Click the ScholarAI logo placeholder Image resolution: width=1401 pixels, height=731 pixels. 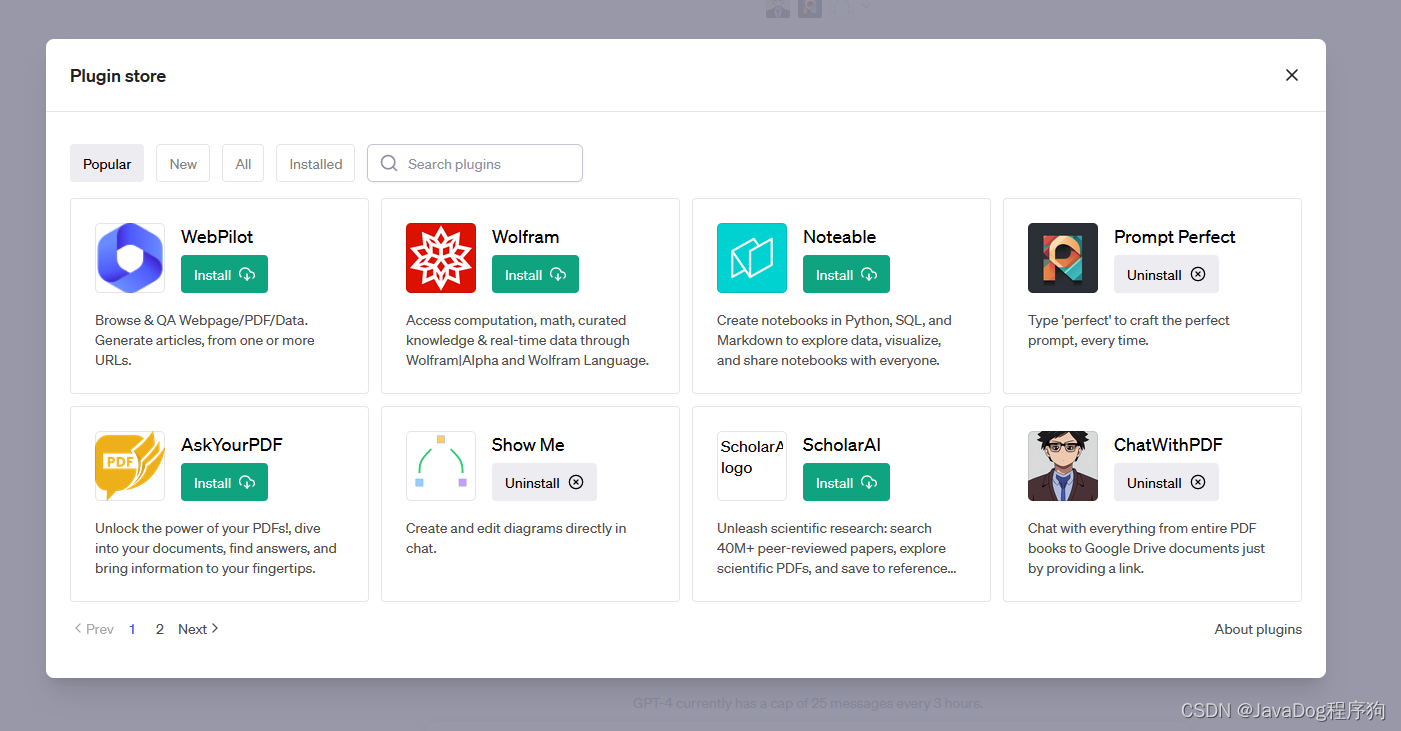(752, 466)
